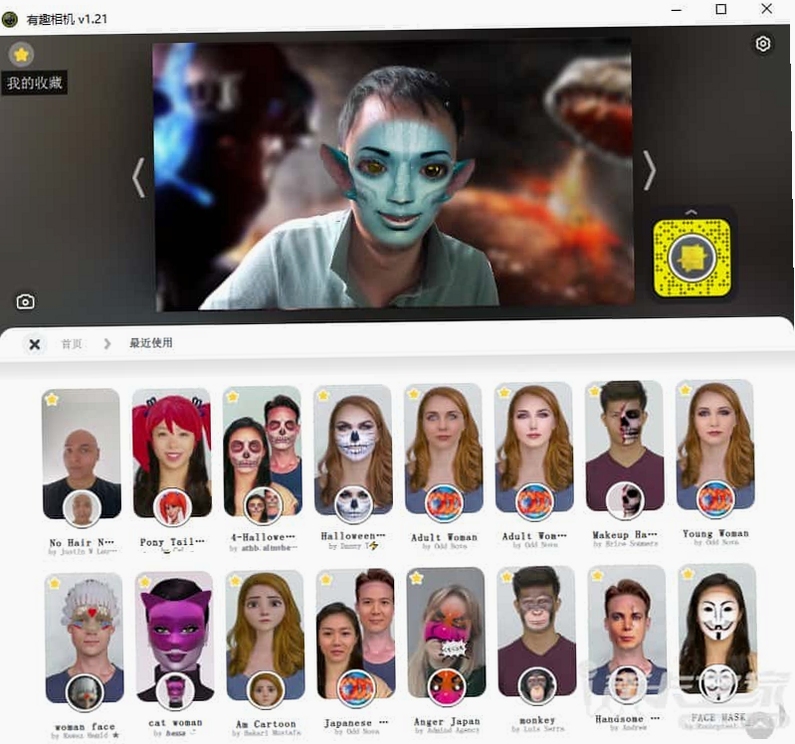Image resolution: width=795 pixels, height=744 pixels.
Task: Click the 我的收藏 label
Action: click(34, 83)
